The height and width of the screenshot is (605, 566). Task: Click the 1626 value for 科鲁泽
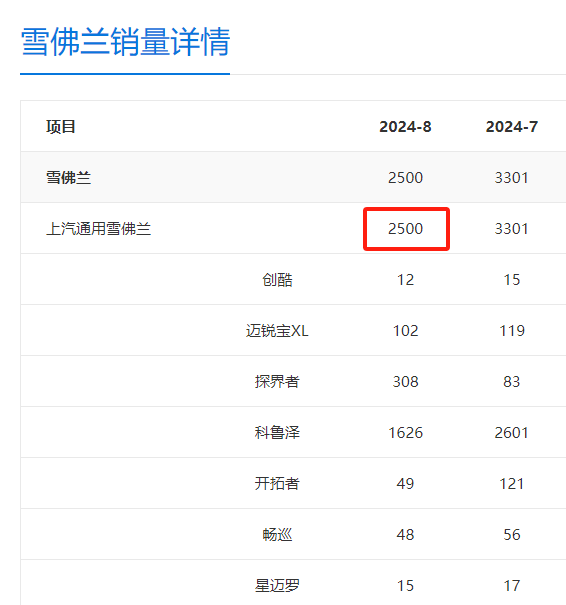405,433
